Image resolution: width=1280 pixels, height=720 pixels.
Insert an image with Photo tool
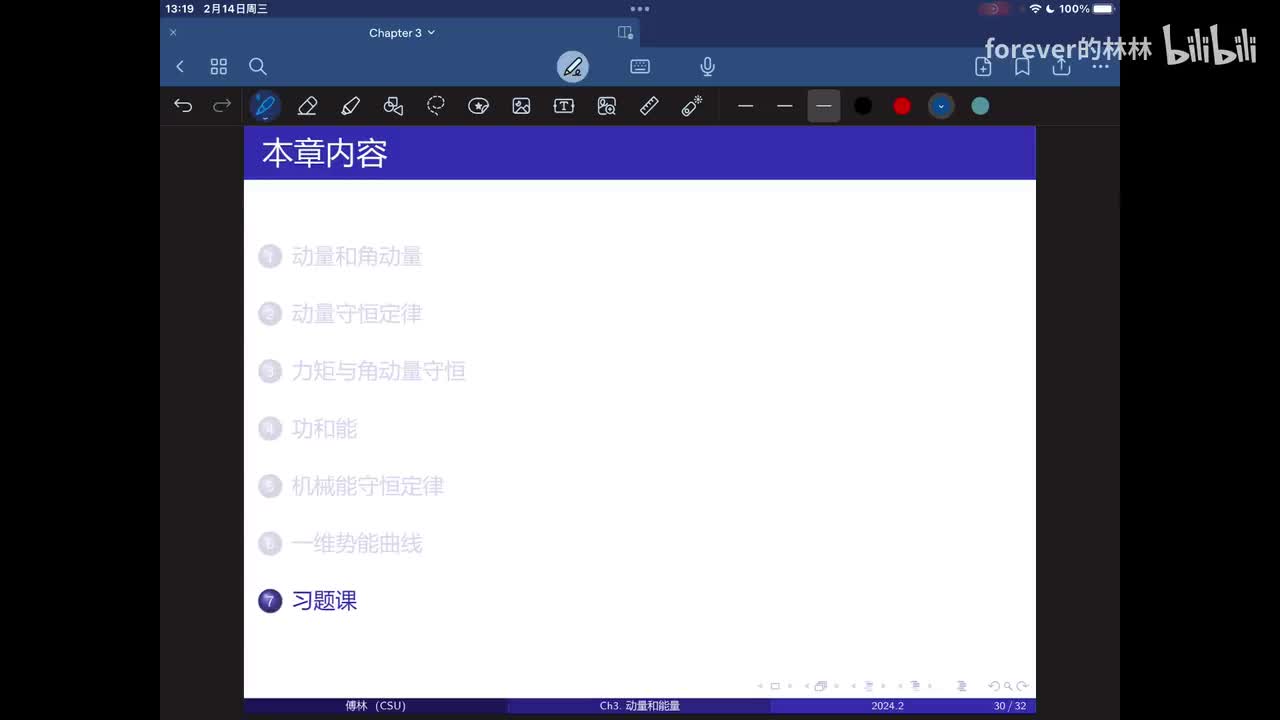[521, 106]
